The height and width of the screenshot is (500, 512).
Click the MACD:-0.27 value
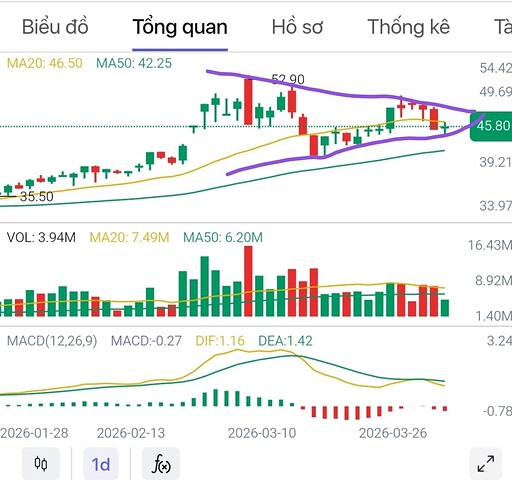point(146,341)
